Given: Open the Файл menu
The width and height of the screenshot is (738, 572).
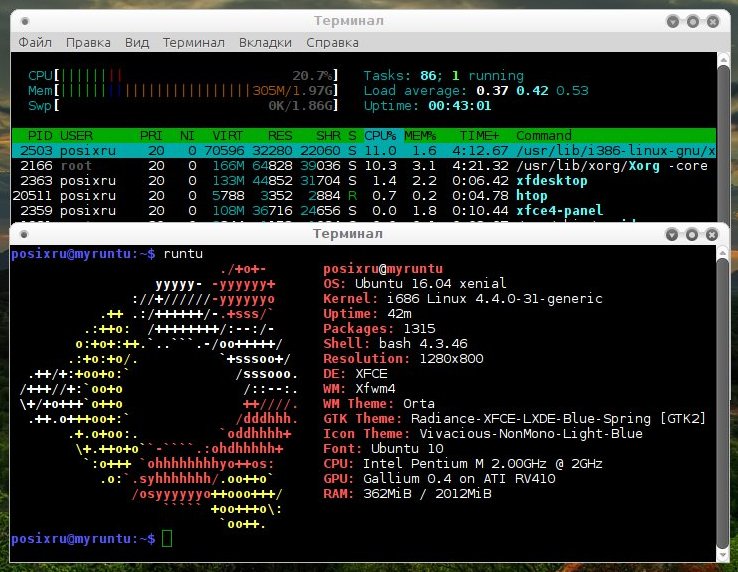Looking at the screenshot, I should pos(35,43).
